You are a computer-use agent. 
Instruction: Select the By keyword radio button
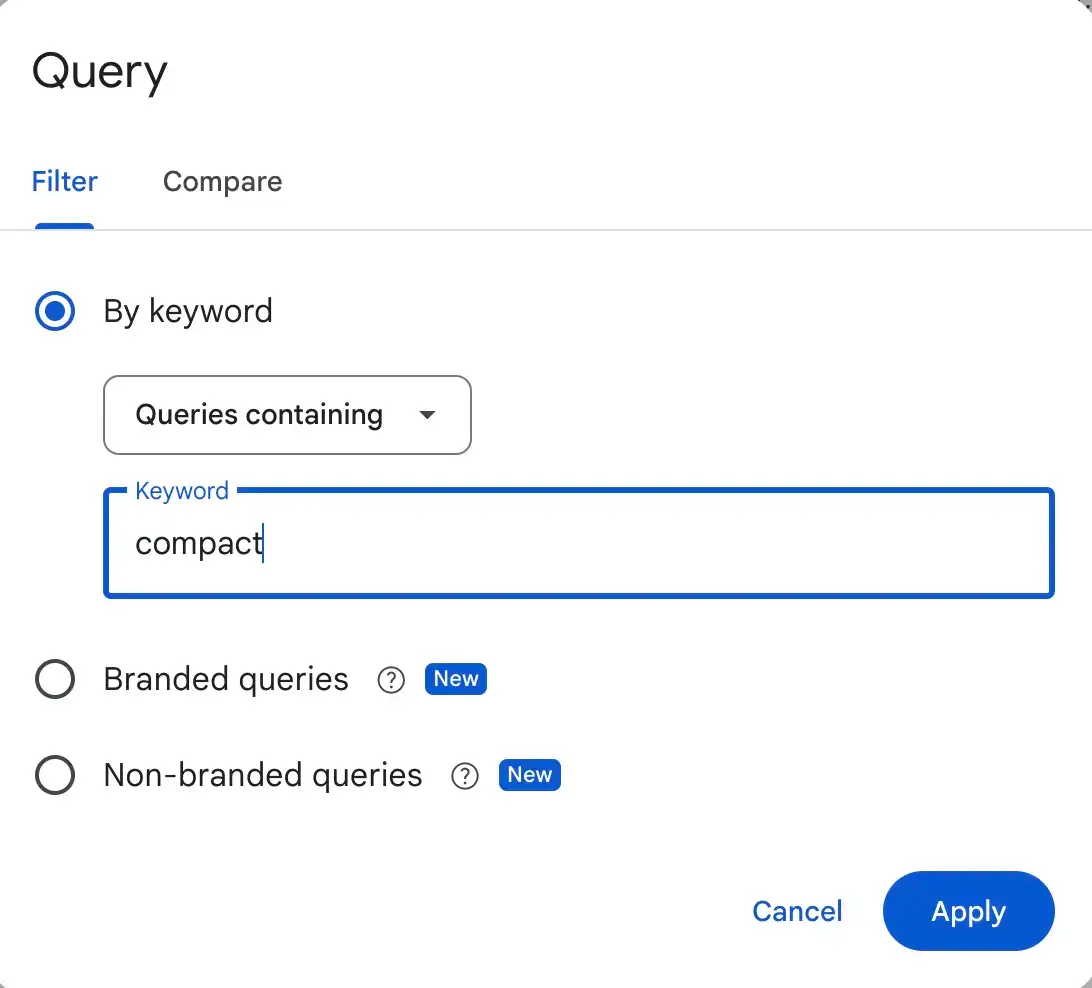click(x=55, y=311)
